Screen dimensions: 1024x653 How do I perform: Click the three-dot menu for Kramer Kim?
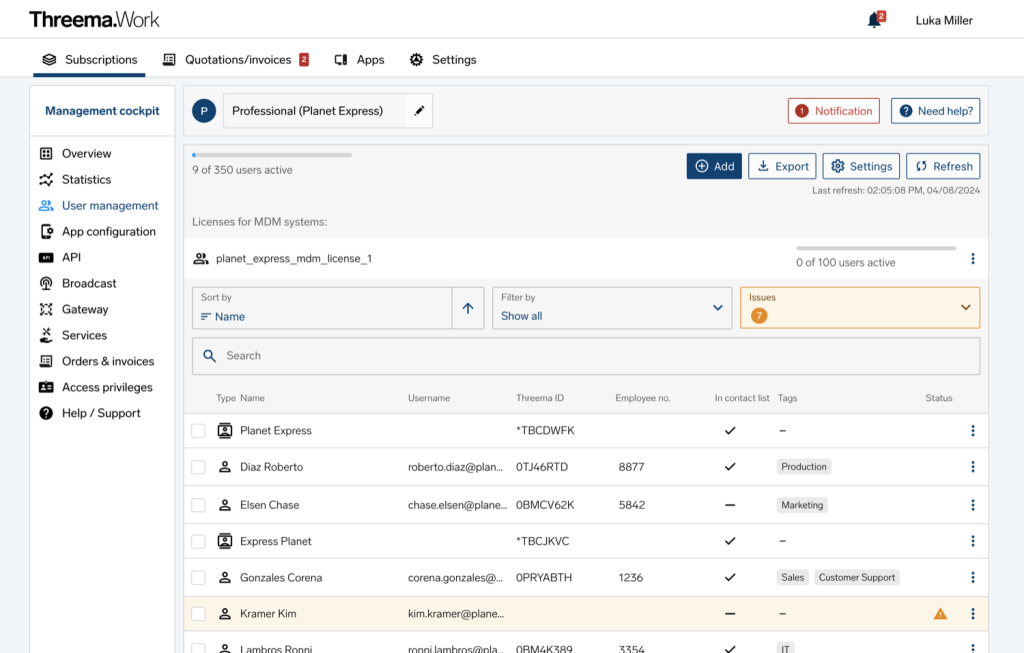pos(972,613)
